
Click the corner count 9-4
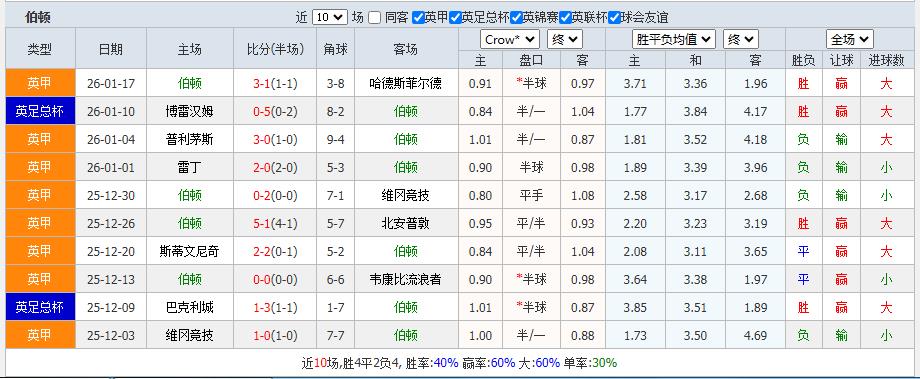(x=336, y=140)
